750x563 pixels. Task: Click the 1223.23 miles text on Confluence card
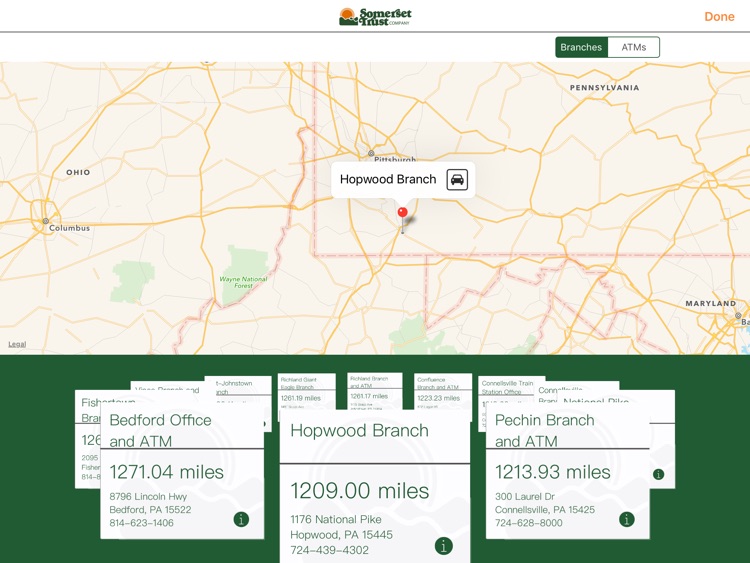[x=438, y=398]
